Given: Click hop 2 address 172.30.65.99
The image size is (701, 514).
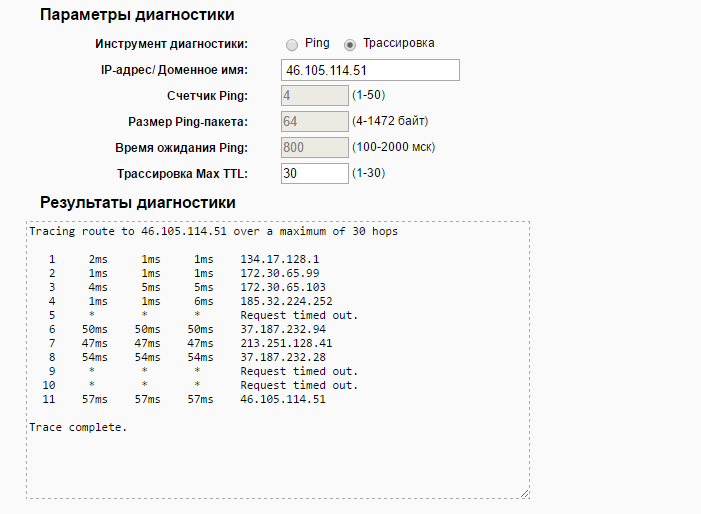Looking at the screenshot, I should (280, 273).
